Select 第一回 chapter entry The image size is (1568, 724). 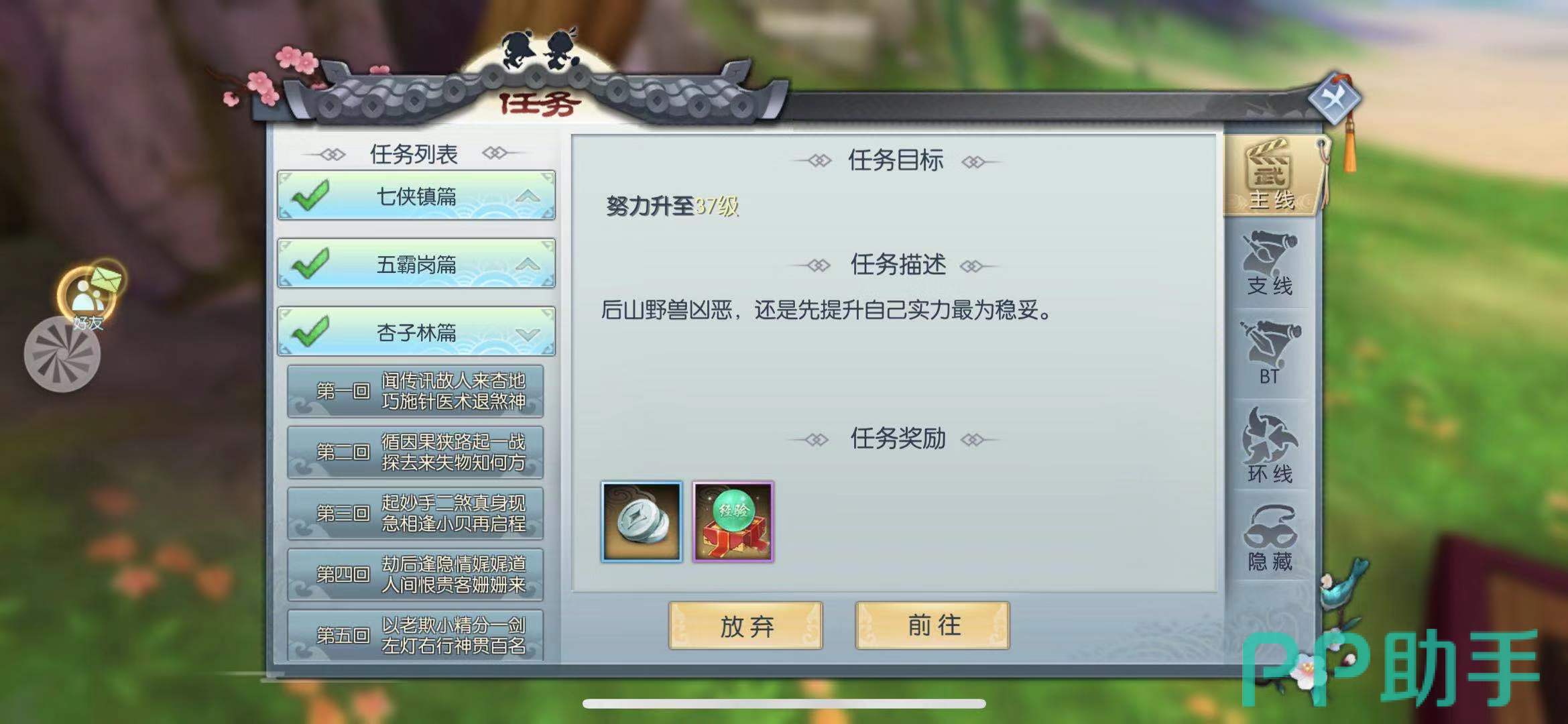click(415, 391)
